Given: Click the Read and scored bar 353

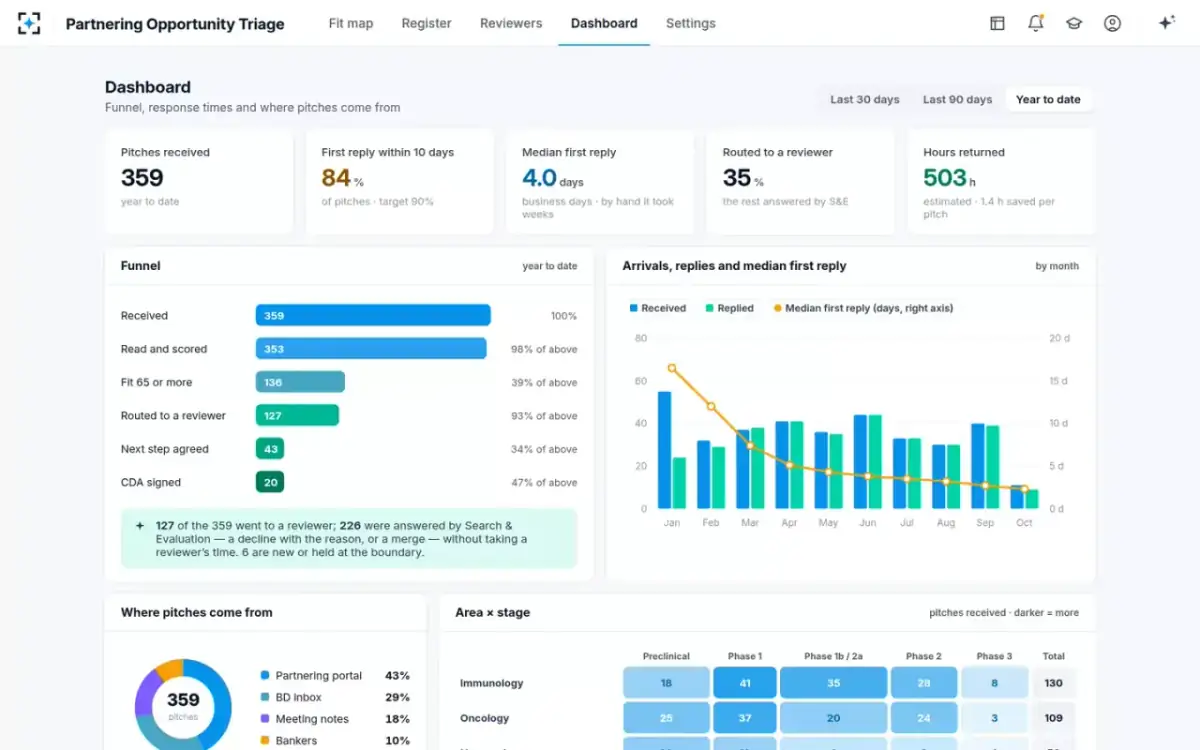Looking at the screenshot, I should click(371, 349).
